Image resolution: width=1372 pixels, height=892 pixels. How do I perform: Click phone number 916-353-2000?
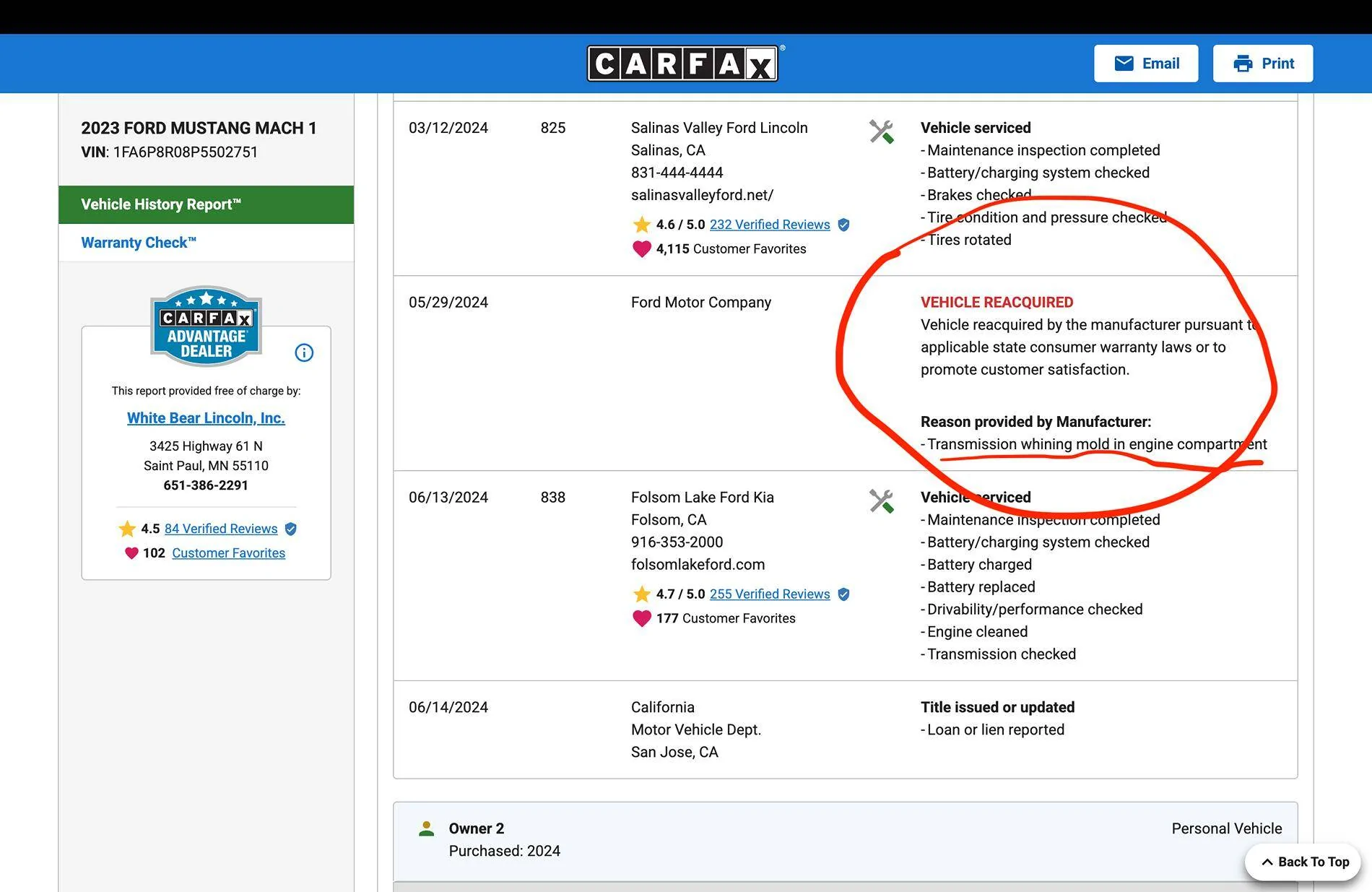pyautogui.click(x=677, y=542)
